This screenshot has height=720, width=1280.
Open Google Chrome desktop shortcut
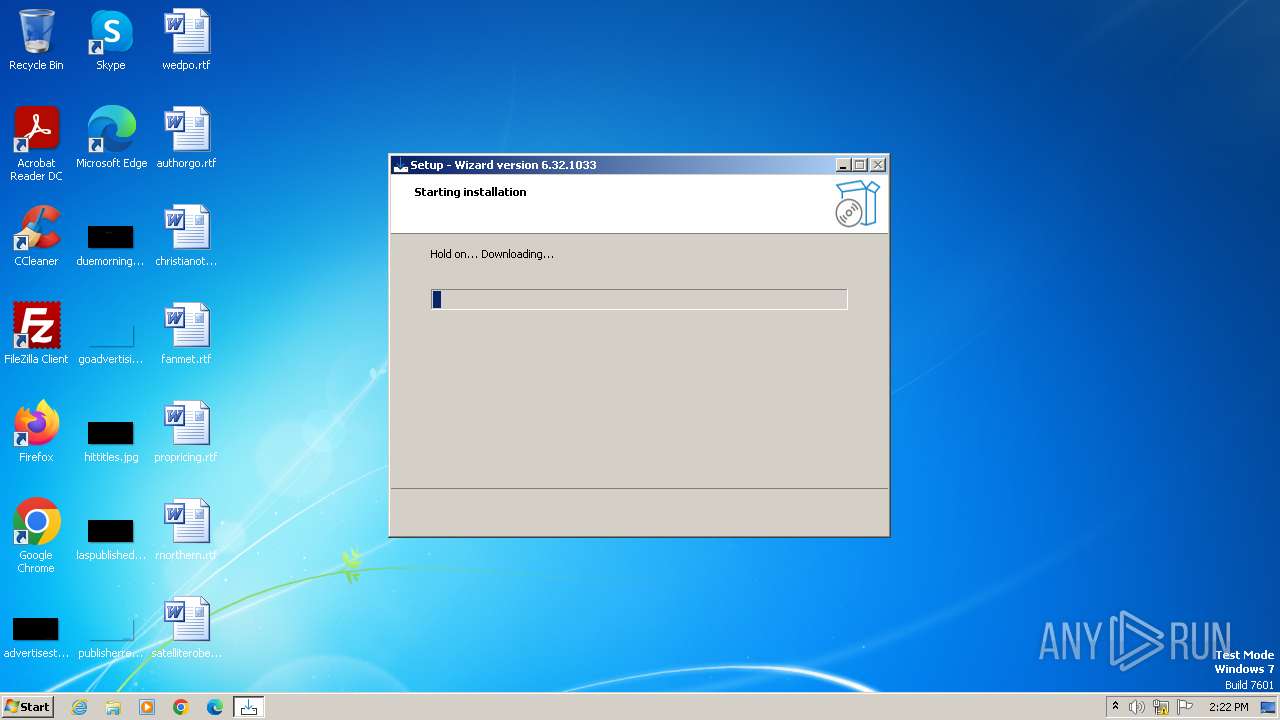(36, 536)
